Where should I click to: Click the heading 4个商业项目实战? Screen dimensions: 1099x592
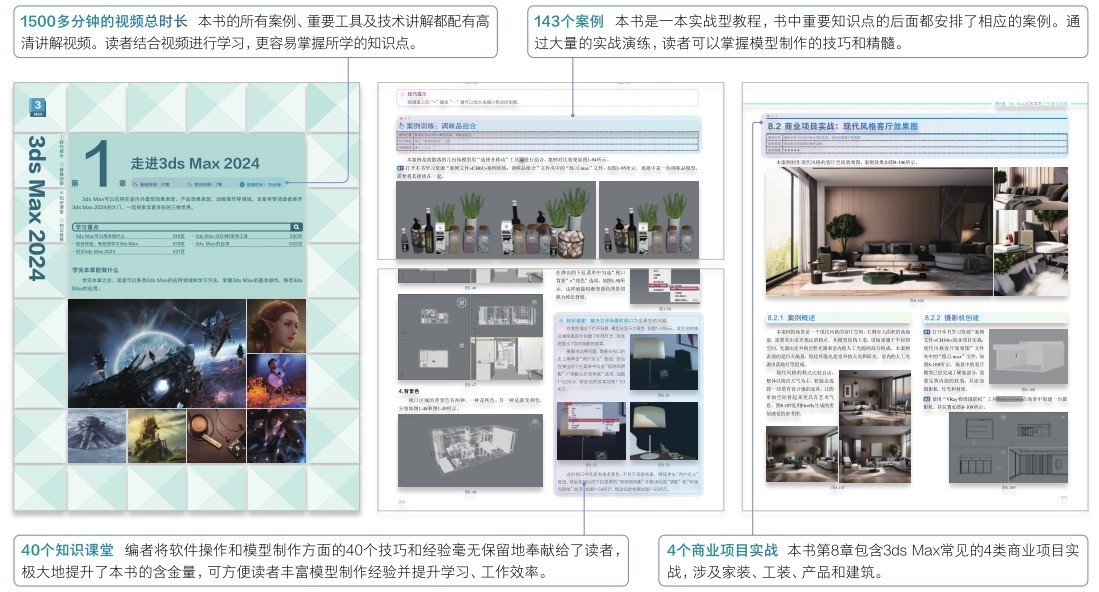[722, 550]
